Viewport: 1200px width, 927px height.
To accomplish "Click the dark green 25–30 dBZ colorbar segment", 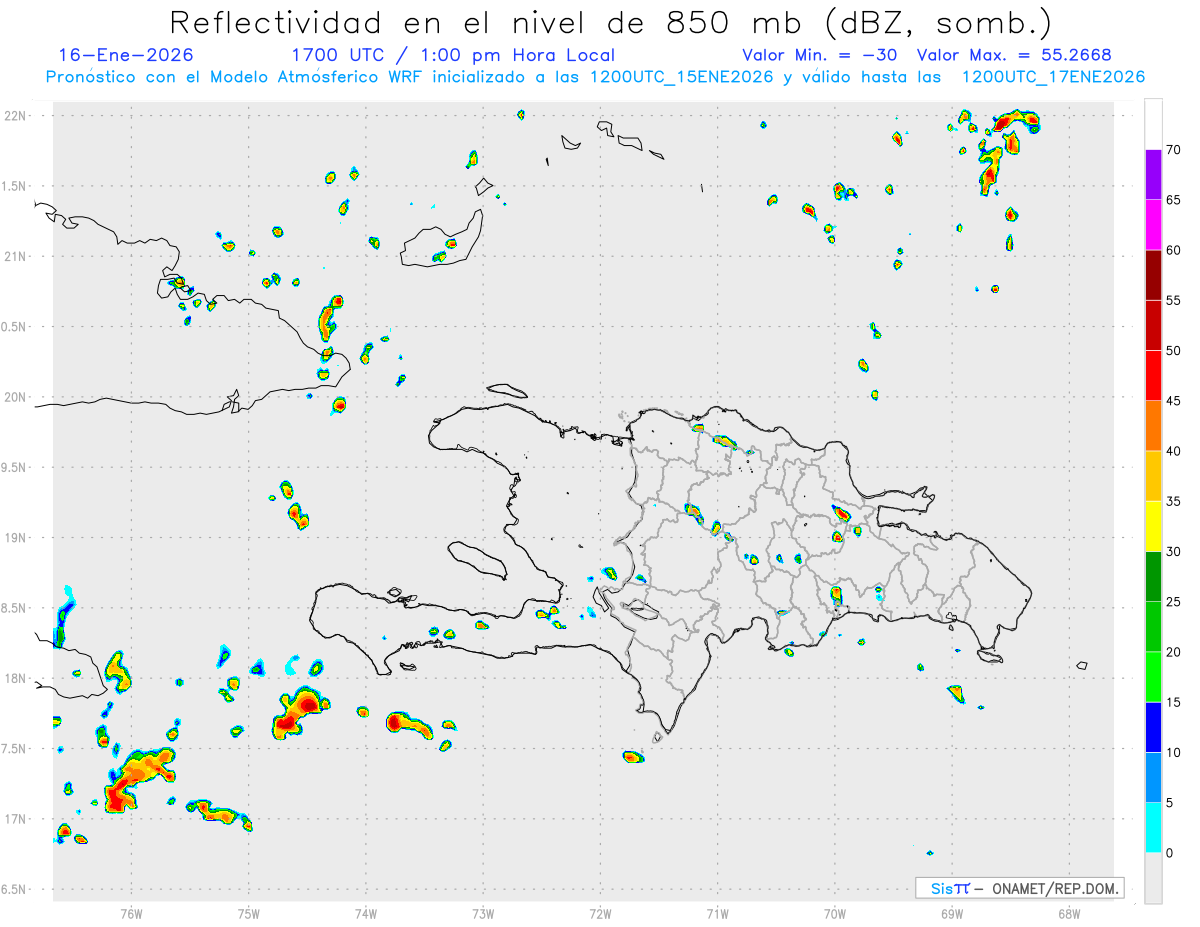I will pyautogui.click(x=1153, y=577).
